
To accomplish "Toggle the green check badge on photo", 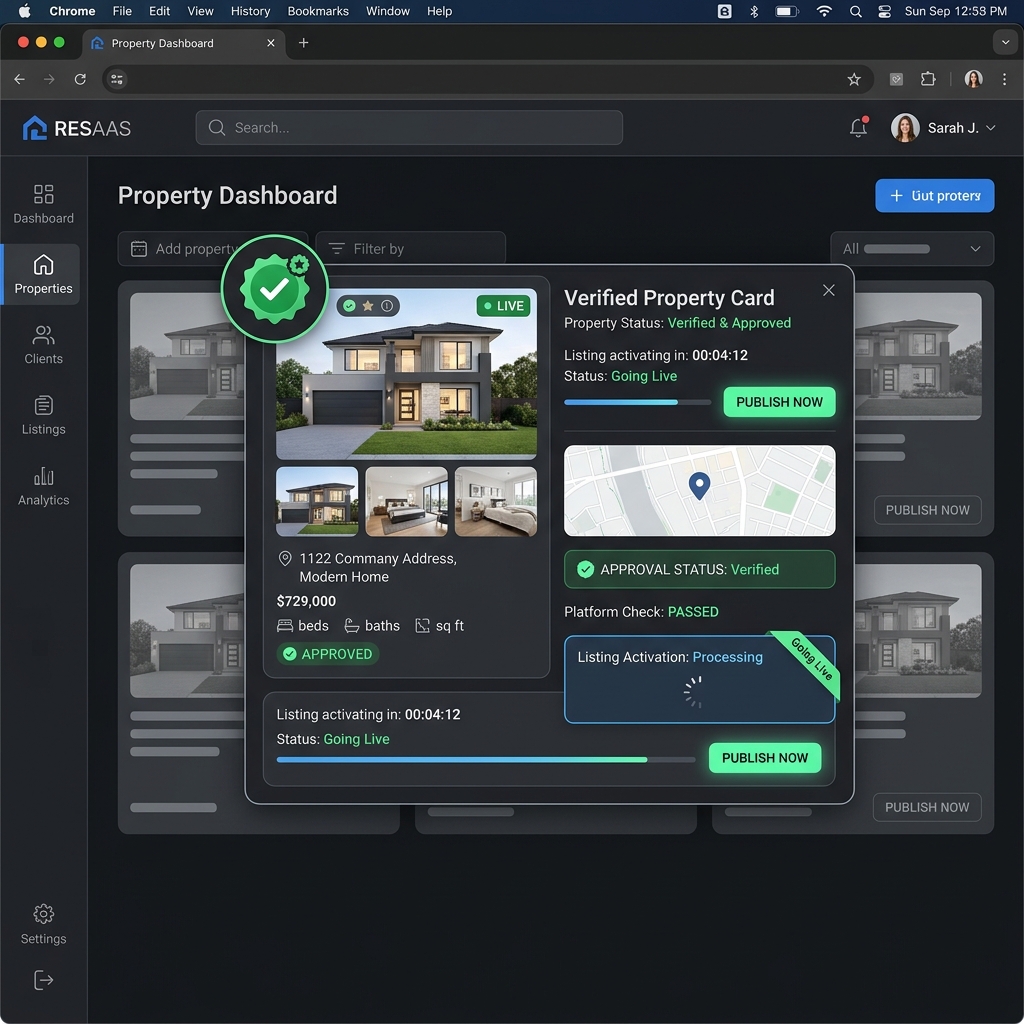I will [x=349, y=306].
